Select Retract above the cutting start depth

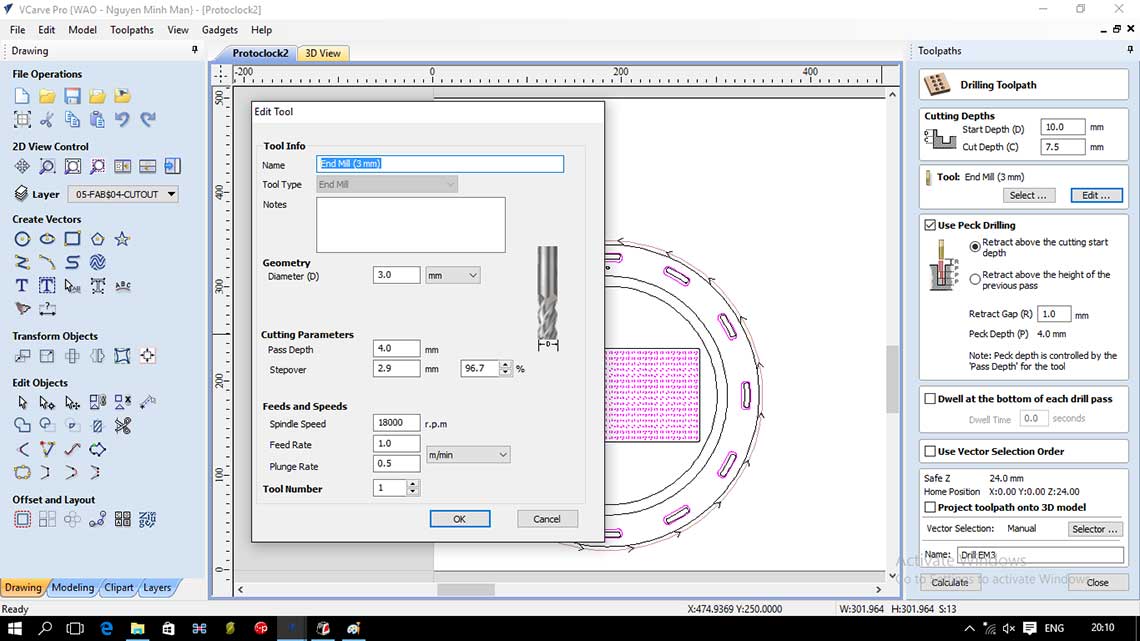(975, 247)
